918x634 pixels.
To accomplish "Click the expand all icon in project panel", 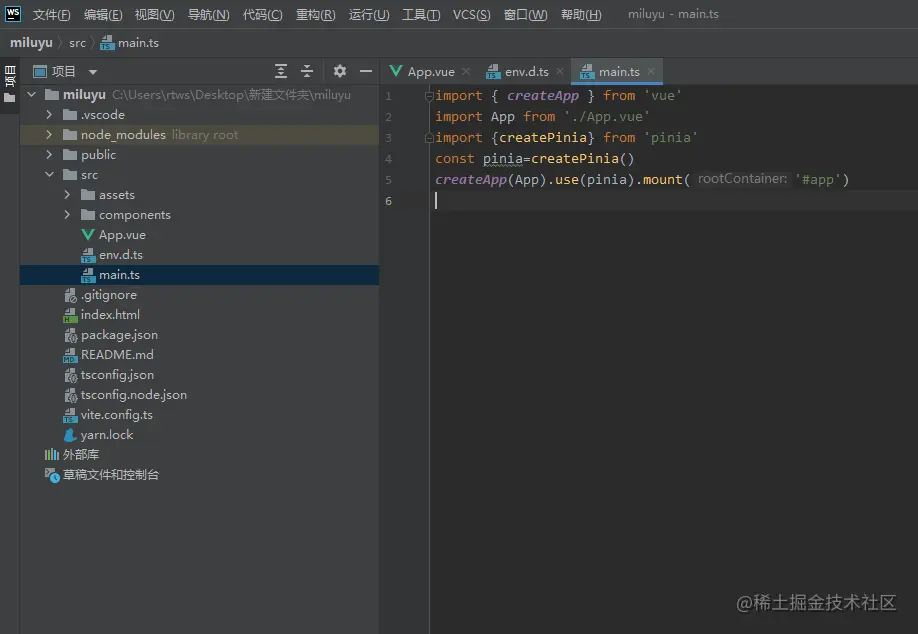I will 281,71.
